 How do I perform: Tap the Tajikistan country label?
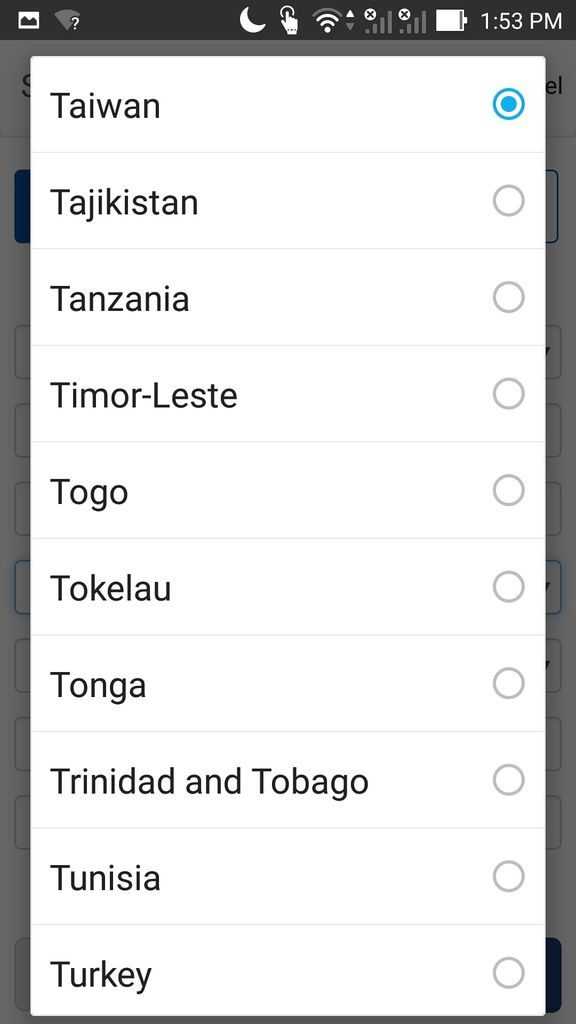[x=124, y=202]
